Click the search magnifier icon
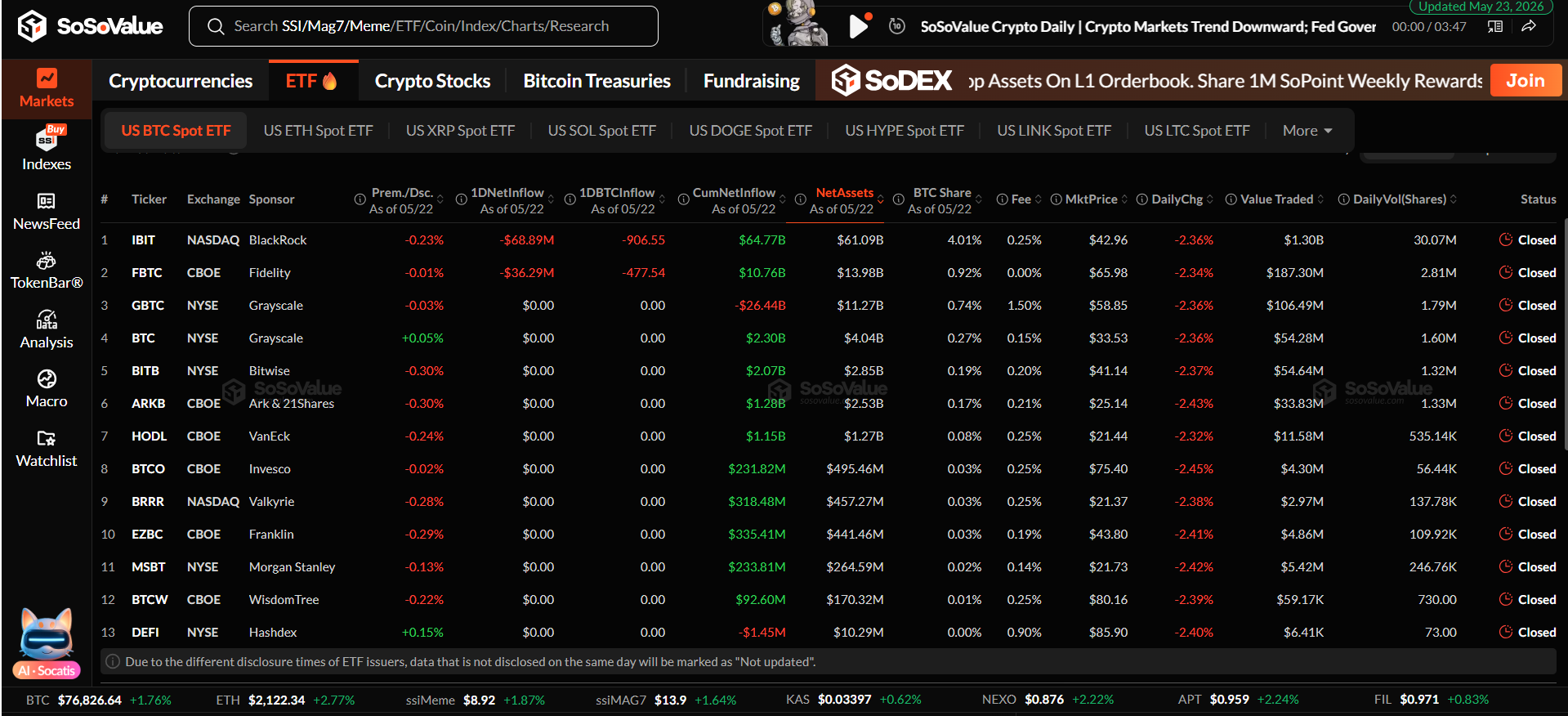 pyautogui.click(x=216, y=27)
